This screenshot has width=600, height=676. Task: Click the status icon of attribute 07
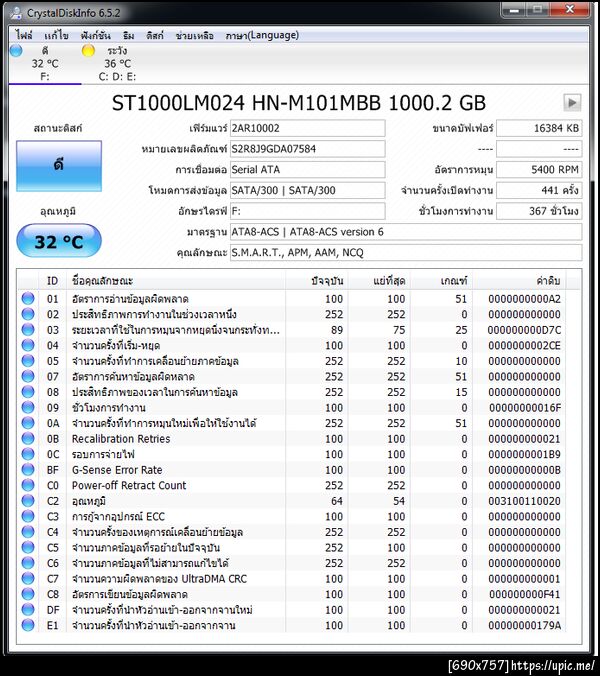28,376
